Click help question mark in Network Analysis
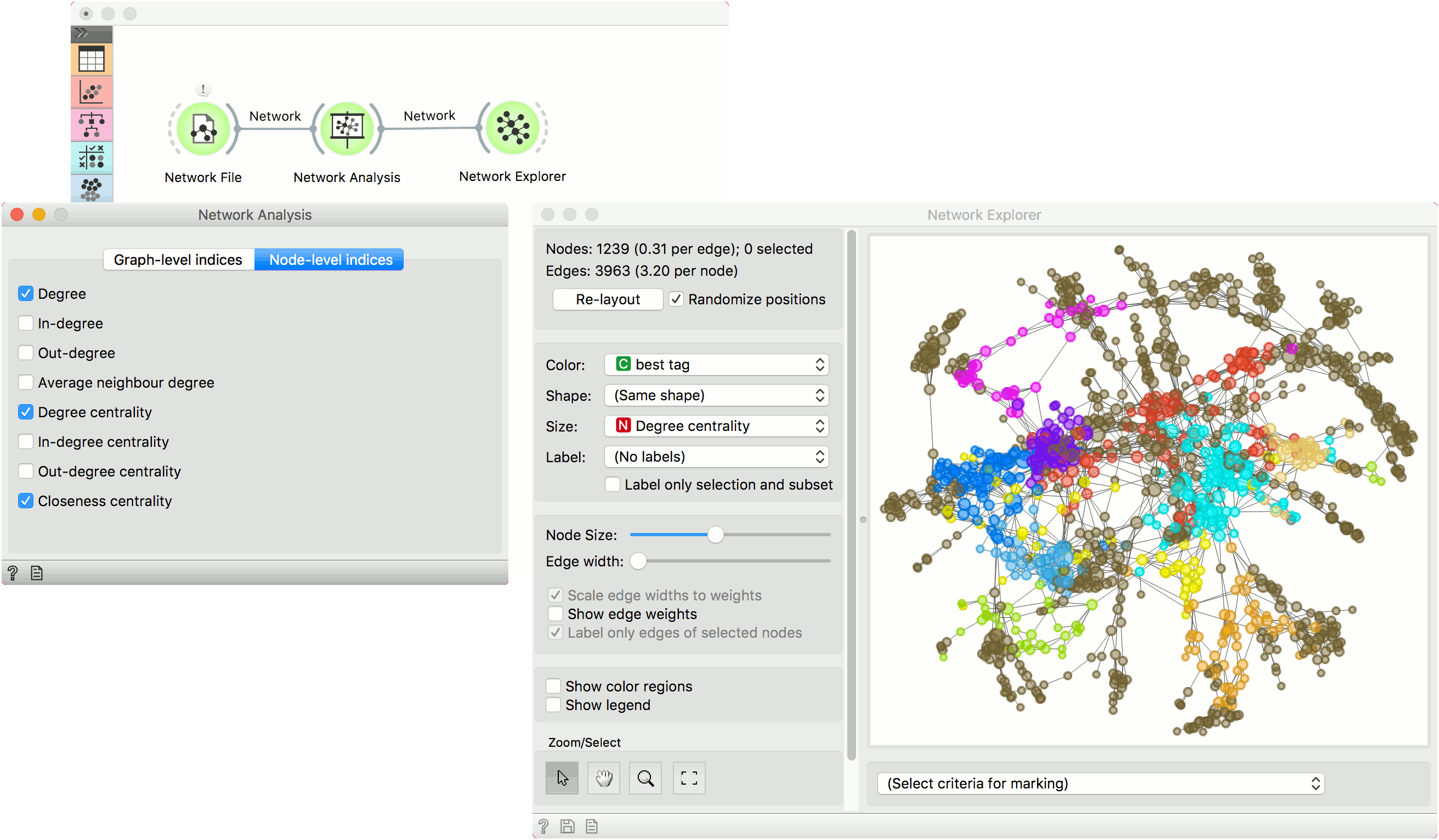This screenshot has height=840, width=1439. pos(13,572)
